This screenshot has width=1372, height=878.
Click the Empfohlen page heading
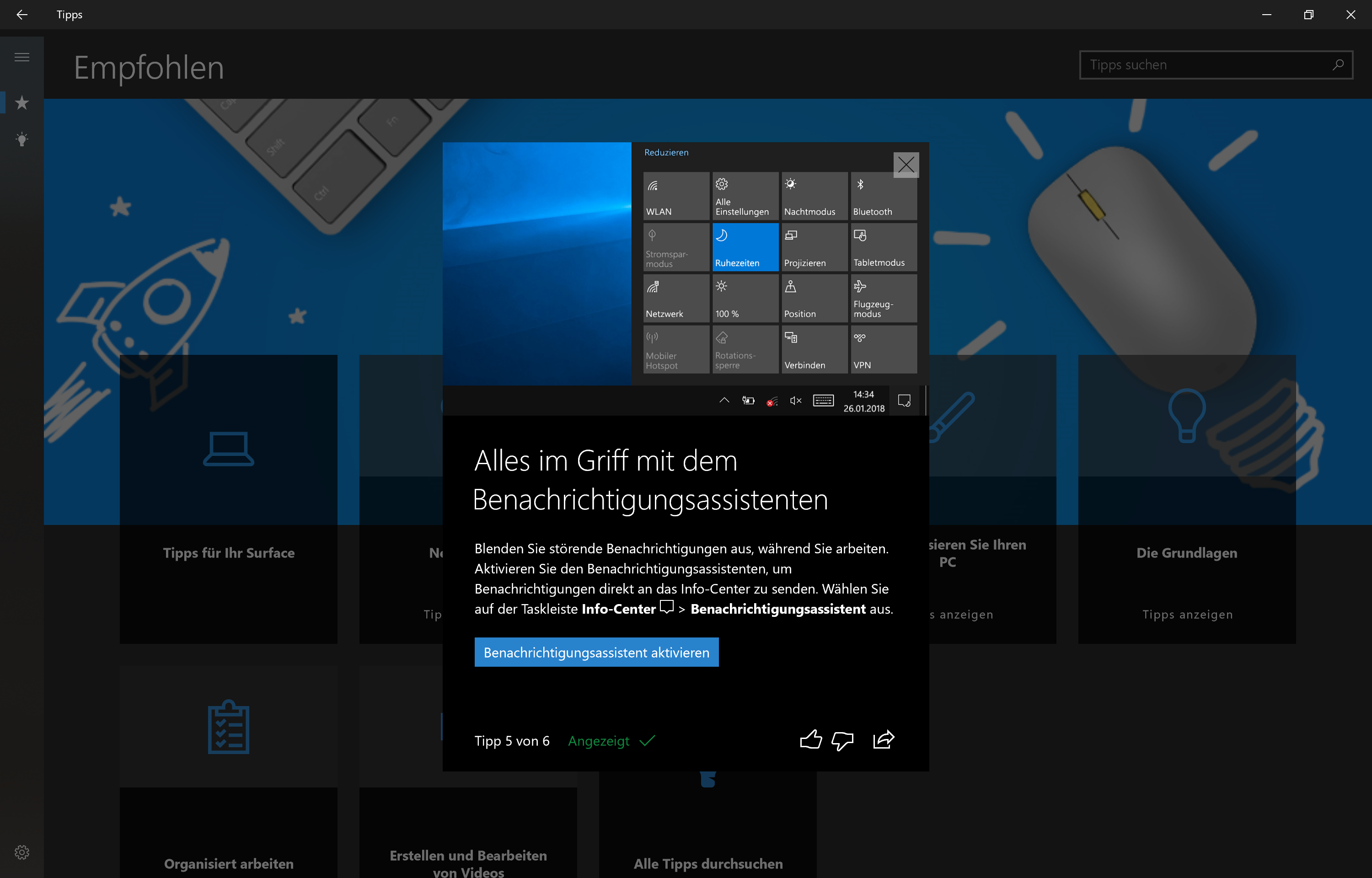(x=149, y=67)
